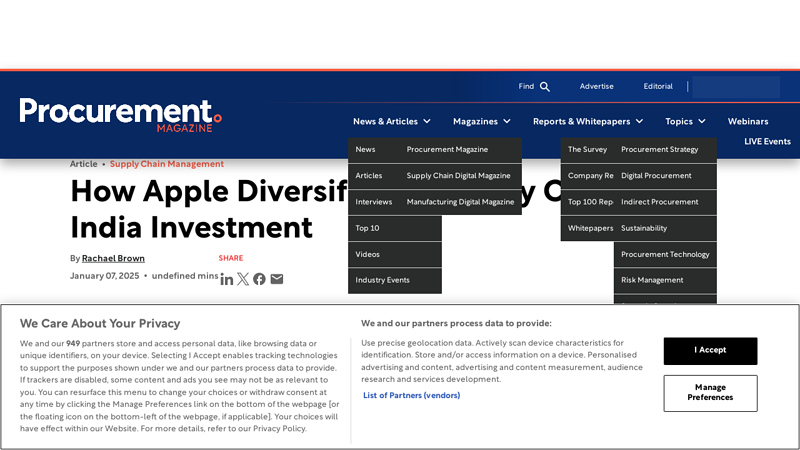Open List of Partners (vendors) link

[x=411, y=395]
